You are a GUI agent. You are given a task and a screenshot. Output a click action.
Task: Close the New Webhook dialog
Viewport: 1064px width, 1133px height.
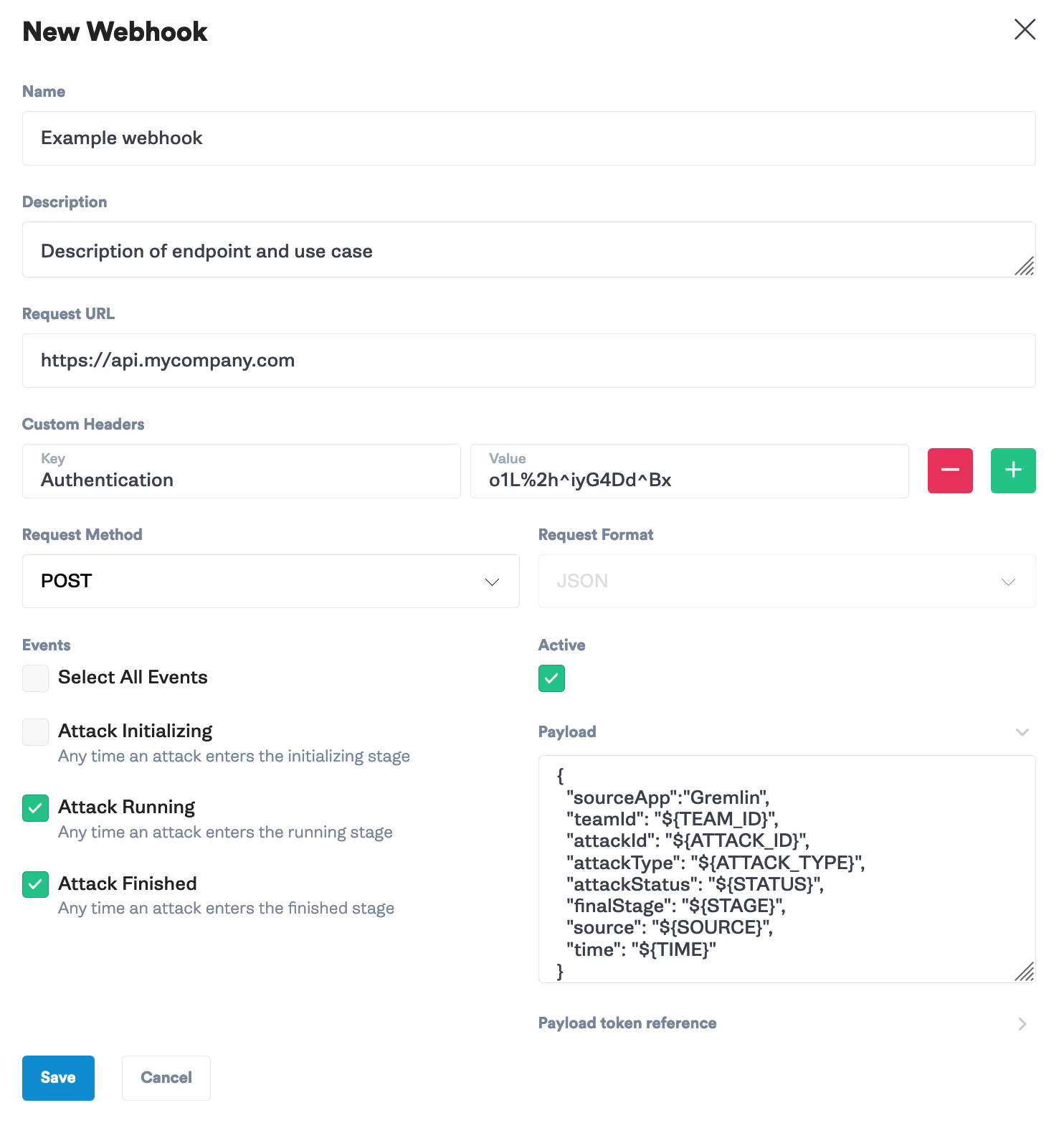(x=1025, y=29)
